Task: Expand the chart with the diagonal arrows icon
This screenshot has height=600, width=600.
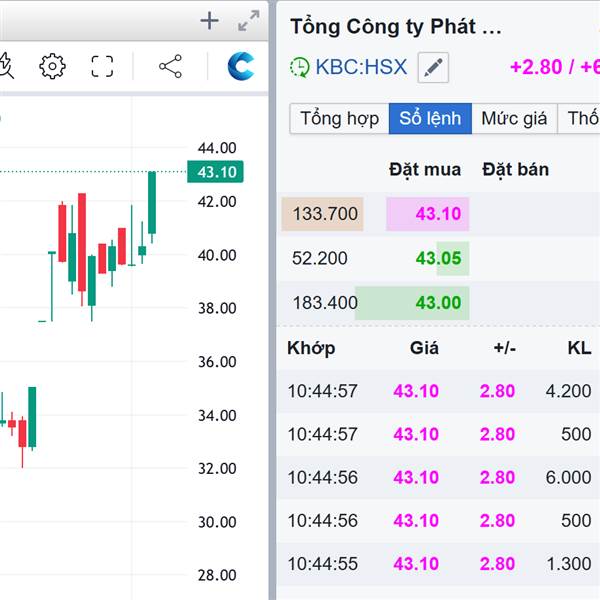Action: point(249,21)
